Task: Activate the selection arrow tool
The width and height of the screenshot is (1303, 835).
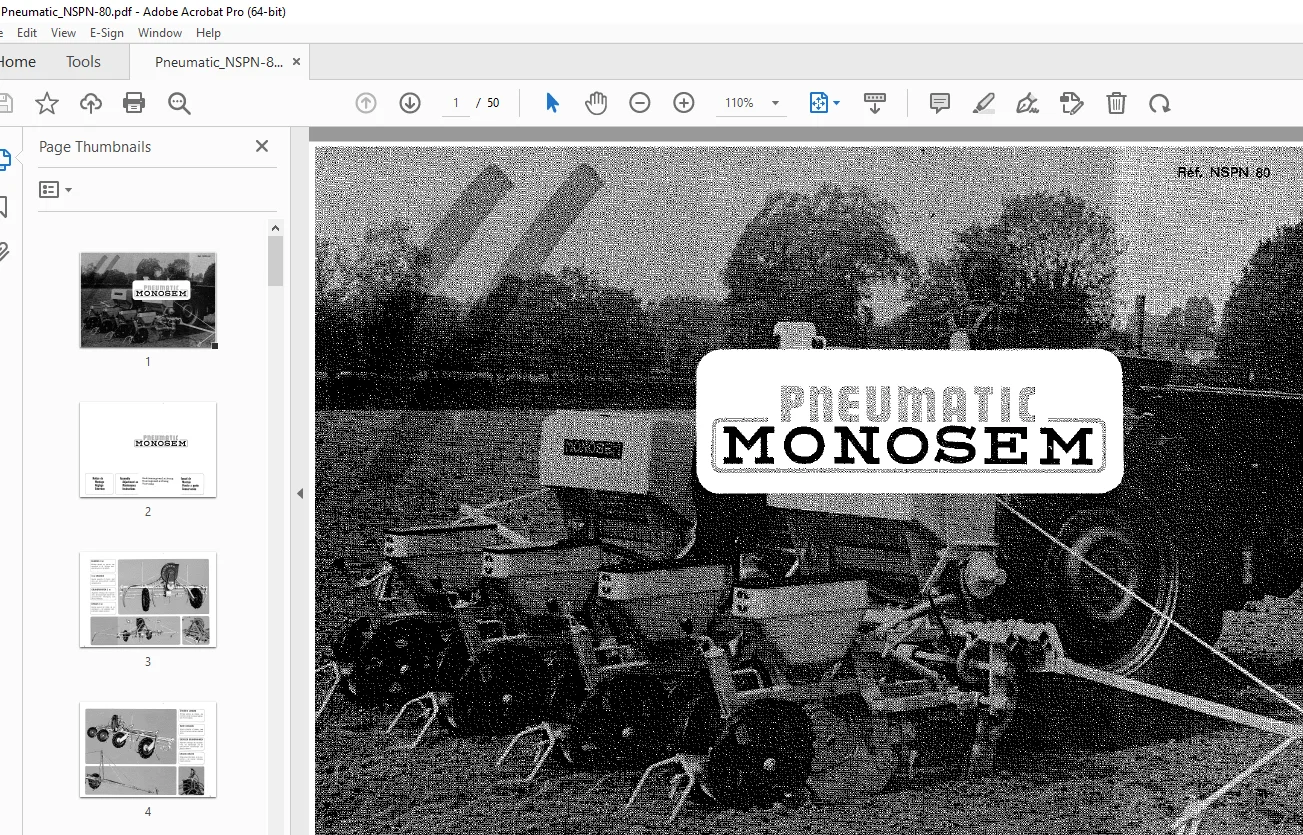Action: [x=552, y=103]
